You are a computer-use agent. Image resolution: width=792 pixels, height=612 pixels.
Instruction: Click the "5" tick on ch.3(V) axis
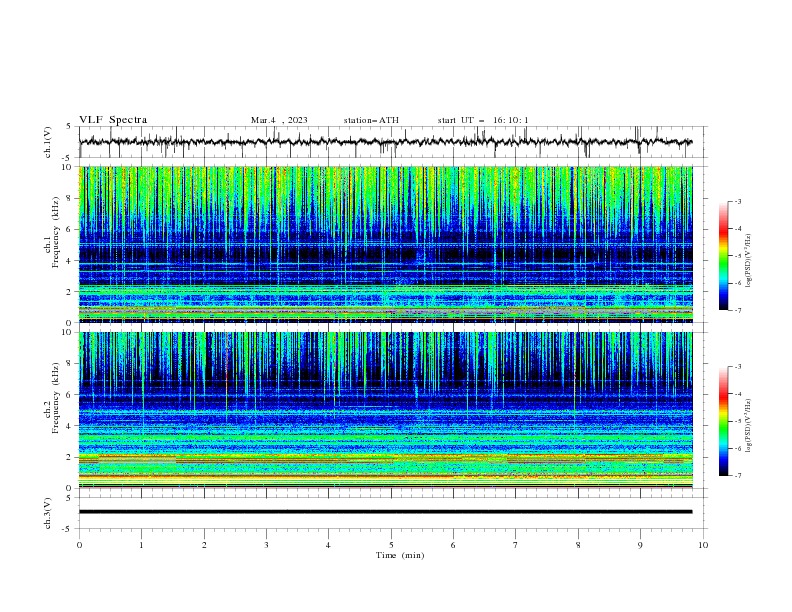(x=69, y=498)
